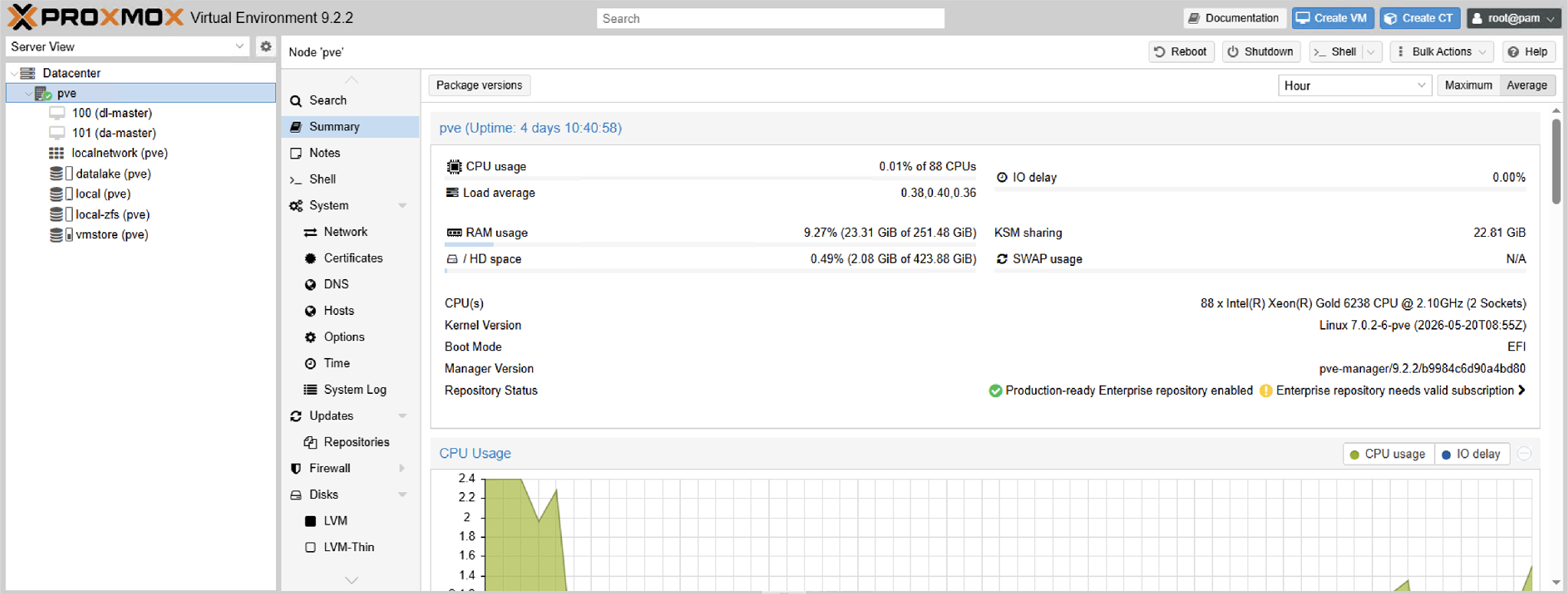Open the Summary menu item
Viewport: 1568px width, 594px height.
pyautogui.click(x=350, y=127)
